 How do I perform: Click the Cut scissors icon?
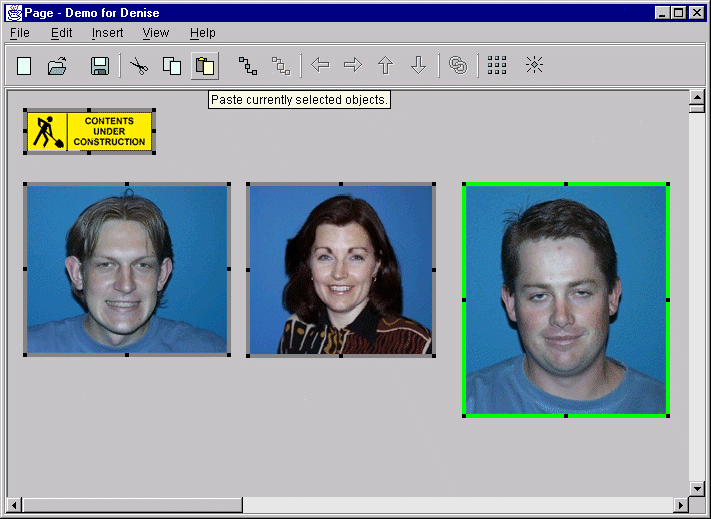(139, 66)
